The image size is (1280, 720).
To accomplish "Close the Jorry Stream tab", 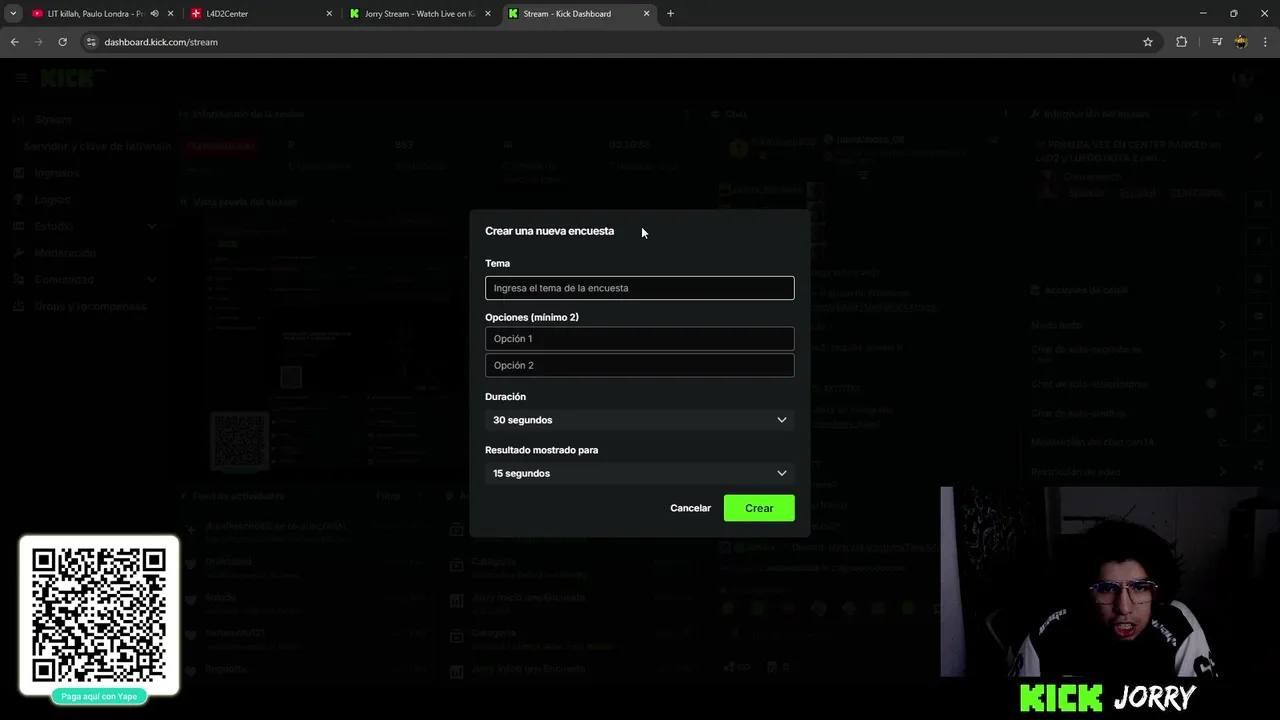I will [x=488, y=14].
